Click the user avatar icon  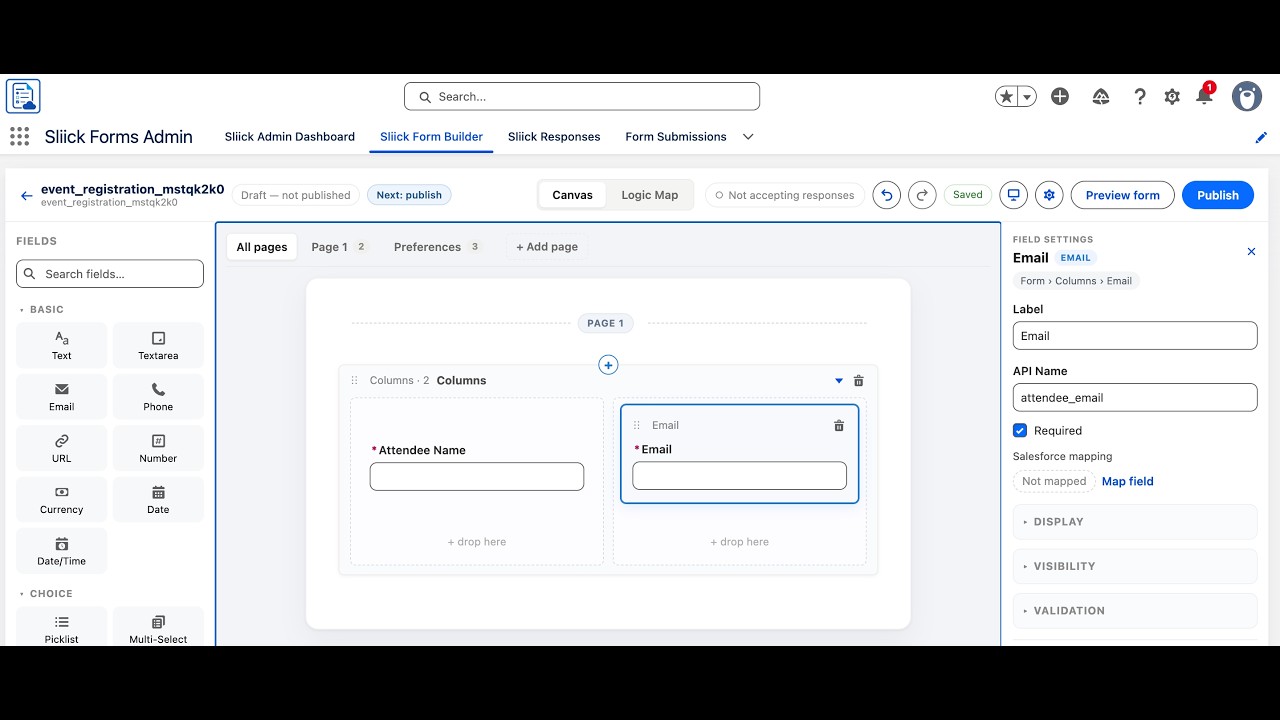pos(1247,97)
